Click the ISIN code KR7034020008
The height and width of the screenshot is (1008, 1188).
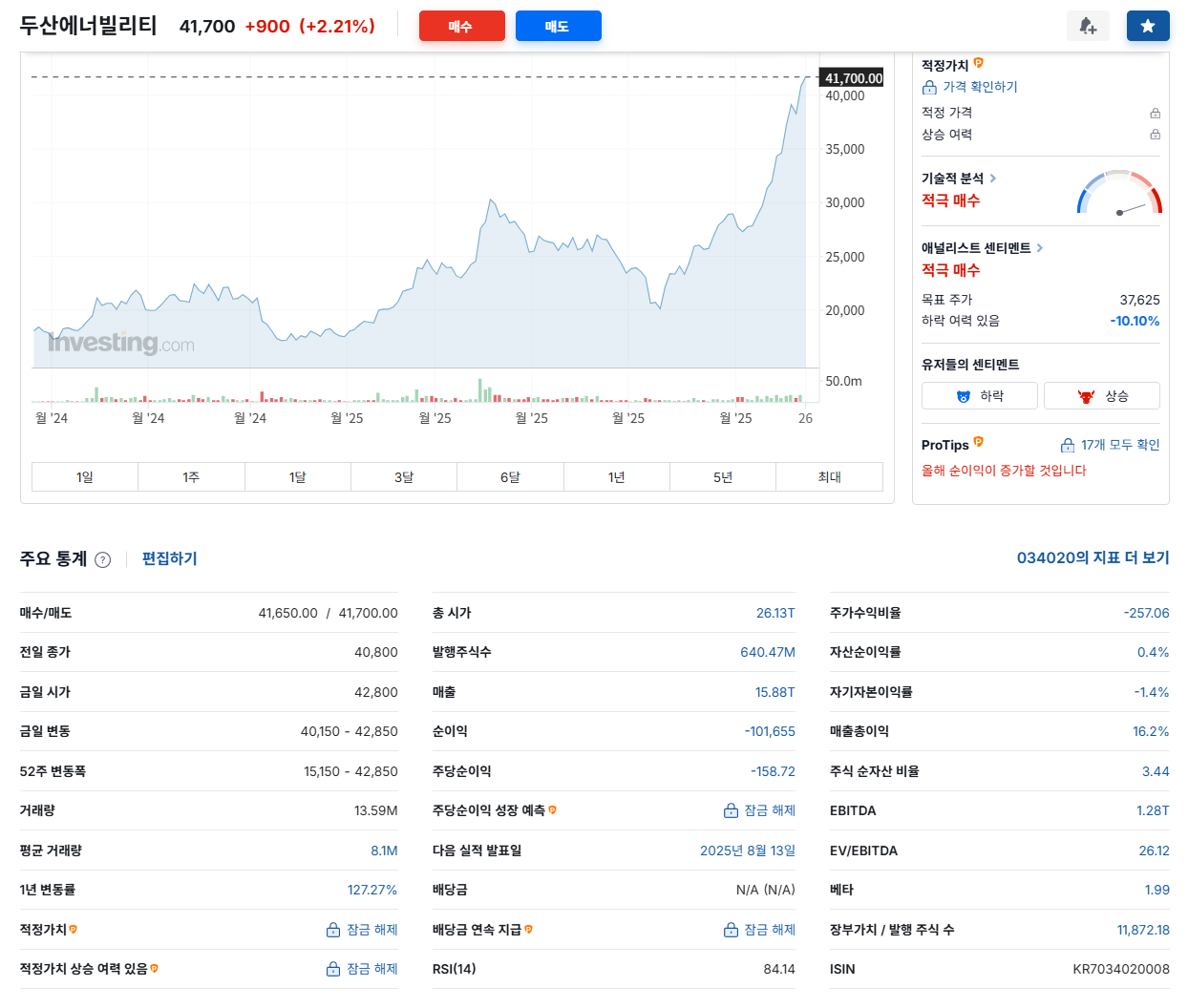1121,969
